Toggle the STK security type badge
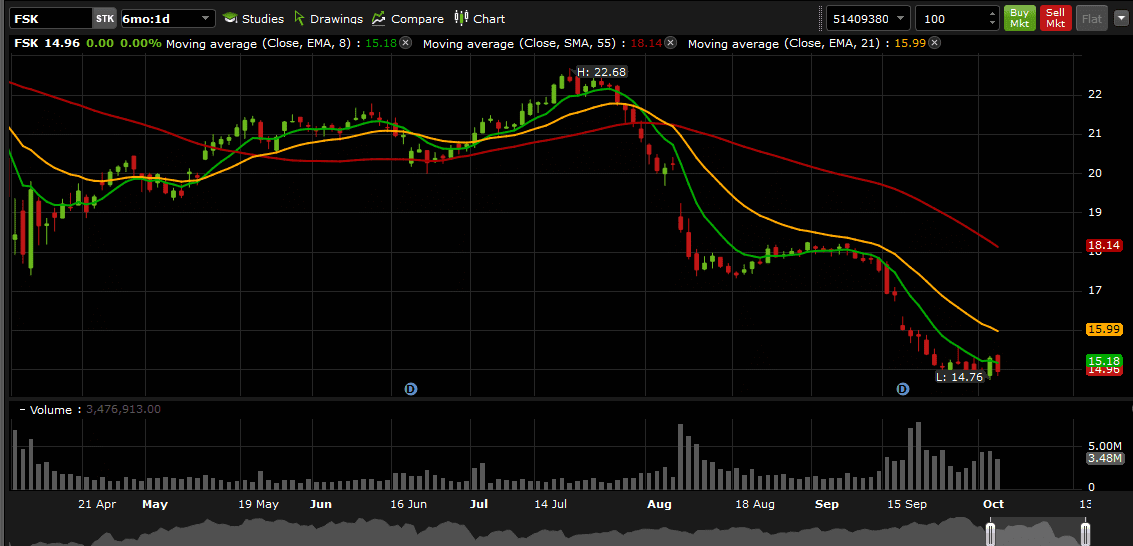This screenshot has height=546, width=1133. (105, 19)
